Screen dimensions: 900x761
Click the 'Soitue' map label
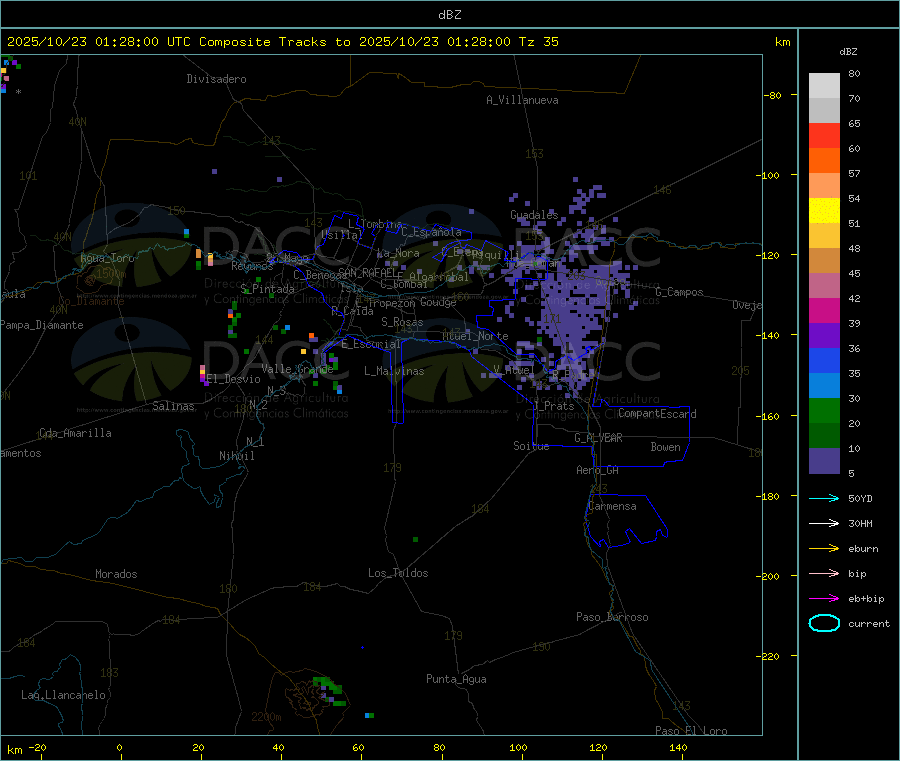click(531, 446)
